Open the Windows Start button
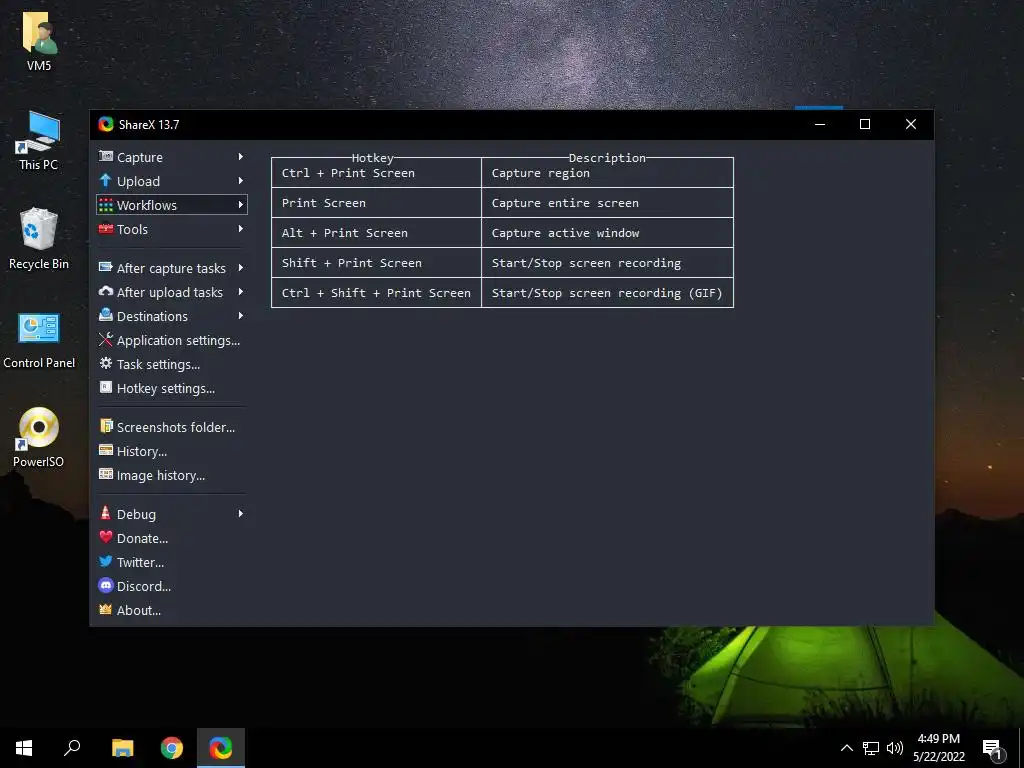The width and height of the screenshot is (1024, 768). pyautogui.click(x=24, y=748)
